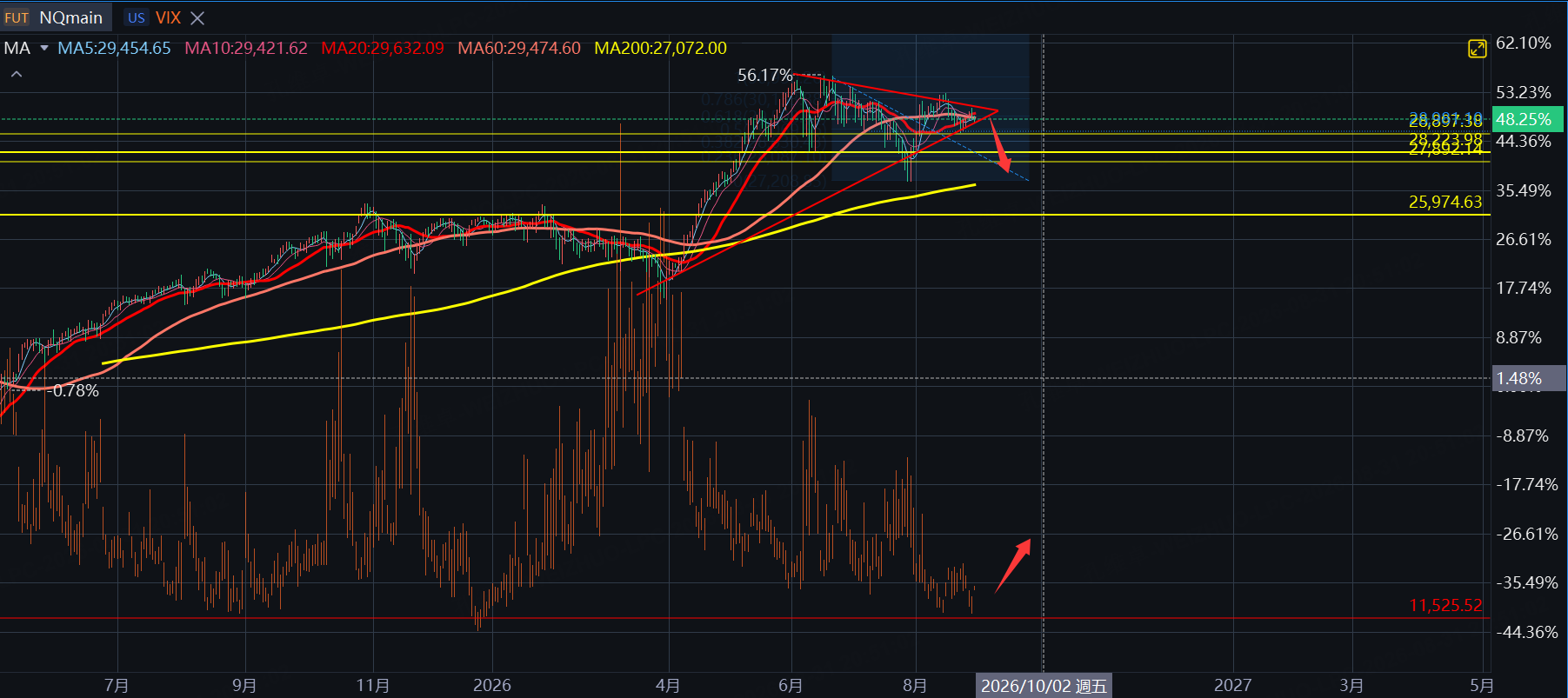
Task: Toggle the MA10 line label
Action: [246, 49]
